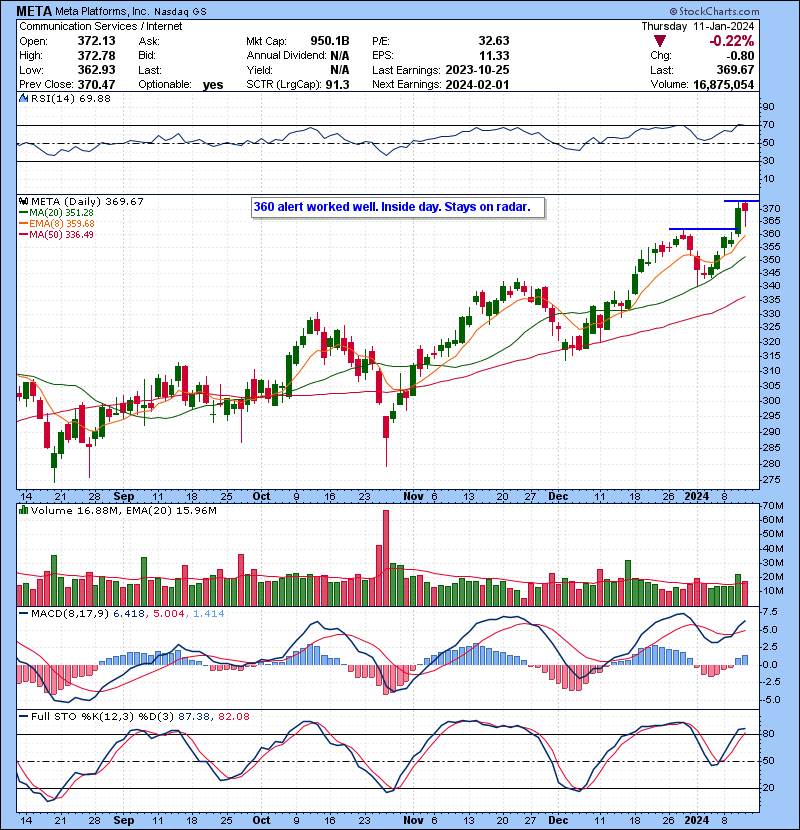The width and height of the screenshot is (800, 830).
Task: Click the Last Earnings date 2023-10-25
Action: (x=477, y=70)
